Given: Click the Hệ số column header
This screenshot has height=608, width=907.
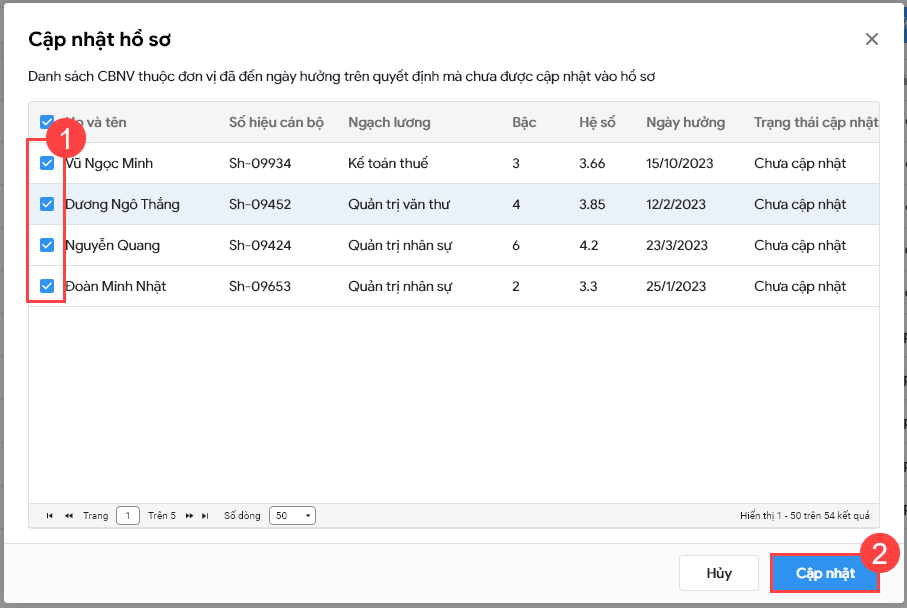Looking at the screenshot, I should [x=597, y=122].
